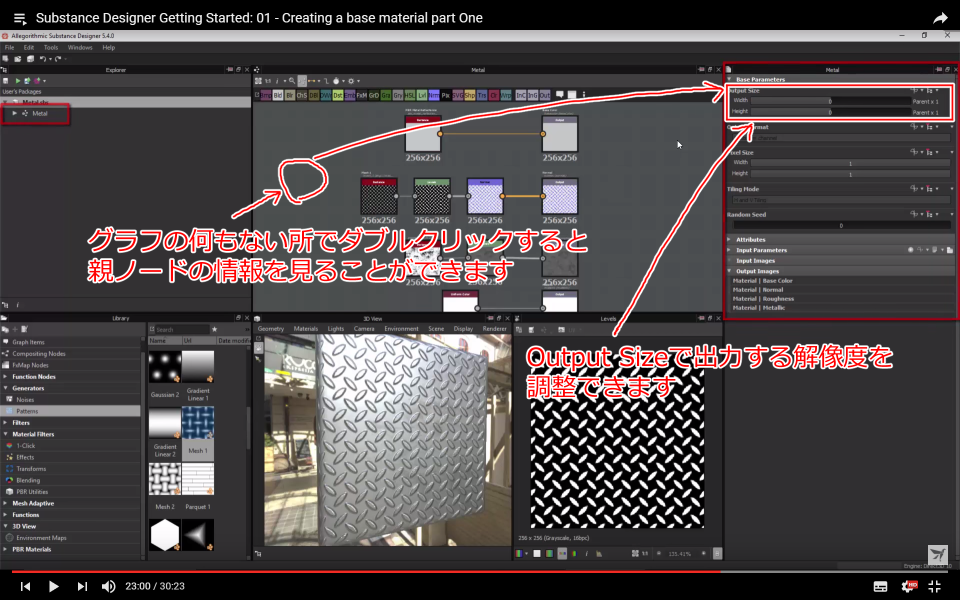Toggle the Library favorites star filter
Image resolution: width=960 pixels, height=600 pixels.
tap(214, 329)
